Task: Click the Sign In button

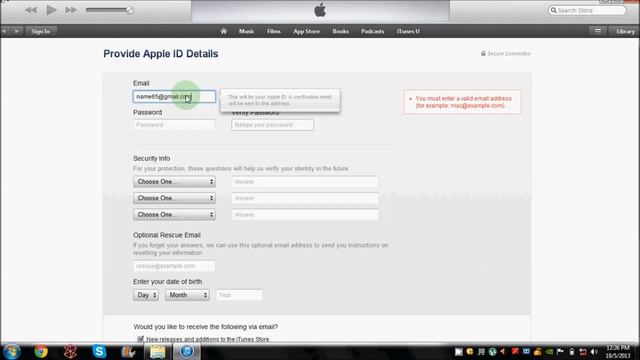Action: (40, 31)
